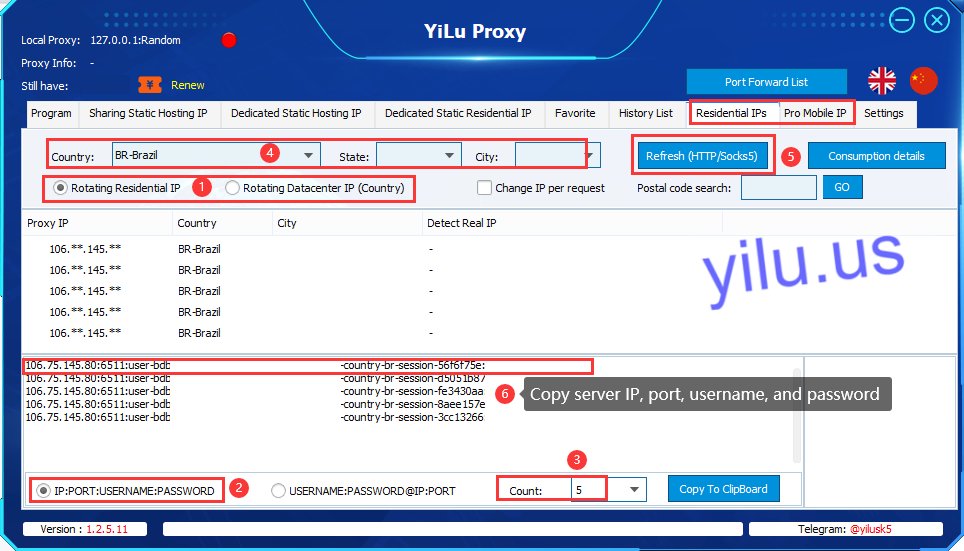Click the GO postal search button
This screenshot has width=964, height=551.
click(x=842, y=187)
